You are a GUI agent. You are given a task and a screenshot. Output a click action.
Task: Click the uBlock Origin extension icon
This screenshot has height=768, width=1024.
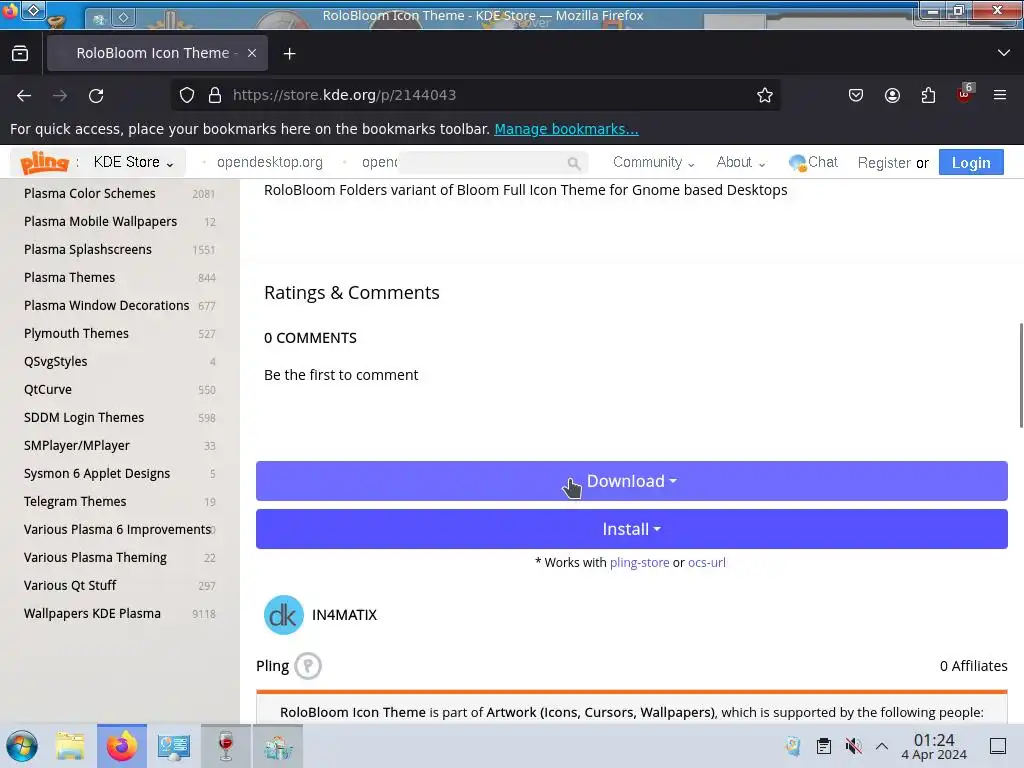pos(965,94)
